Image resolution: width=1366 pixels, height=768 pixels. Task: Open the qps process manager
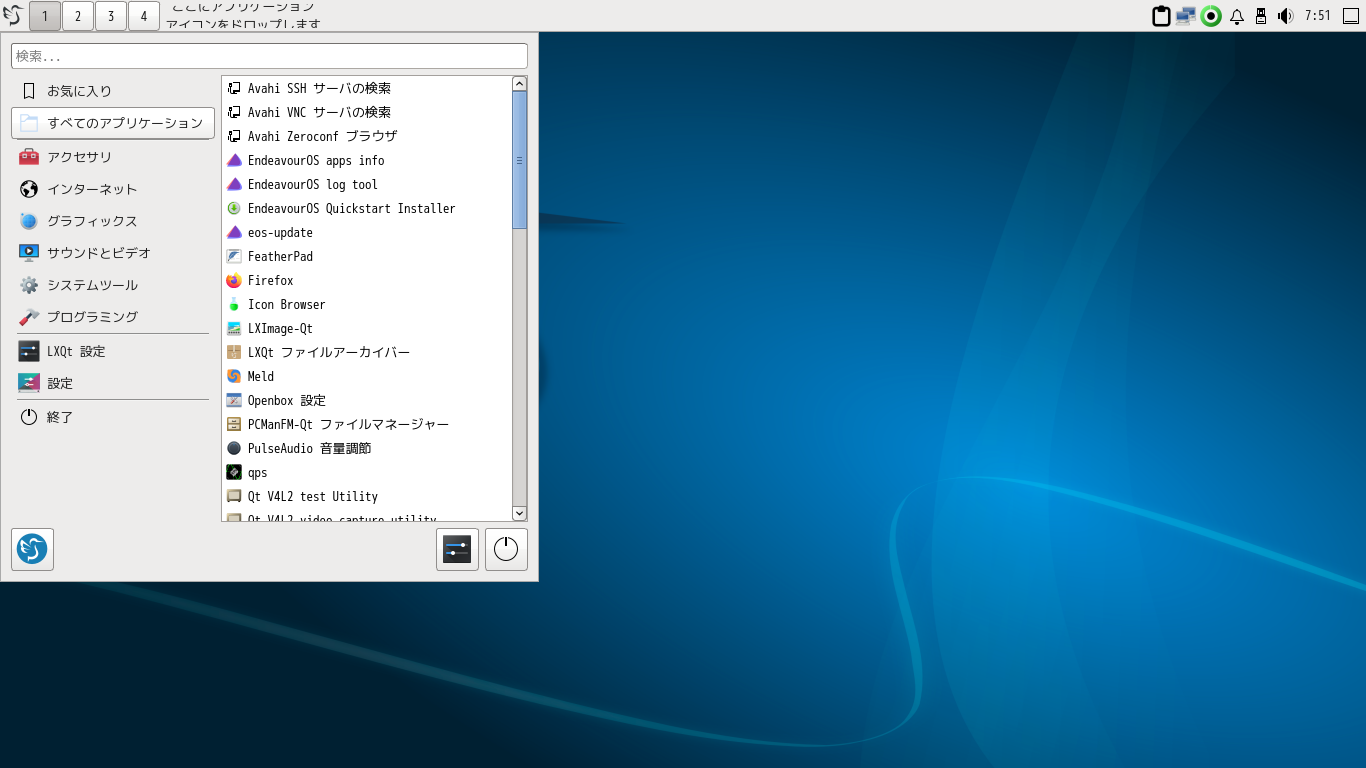257,473
